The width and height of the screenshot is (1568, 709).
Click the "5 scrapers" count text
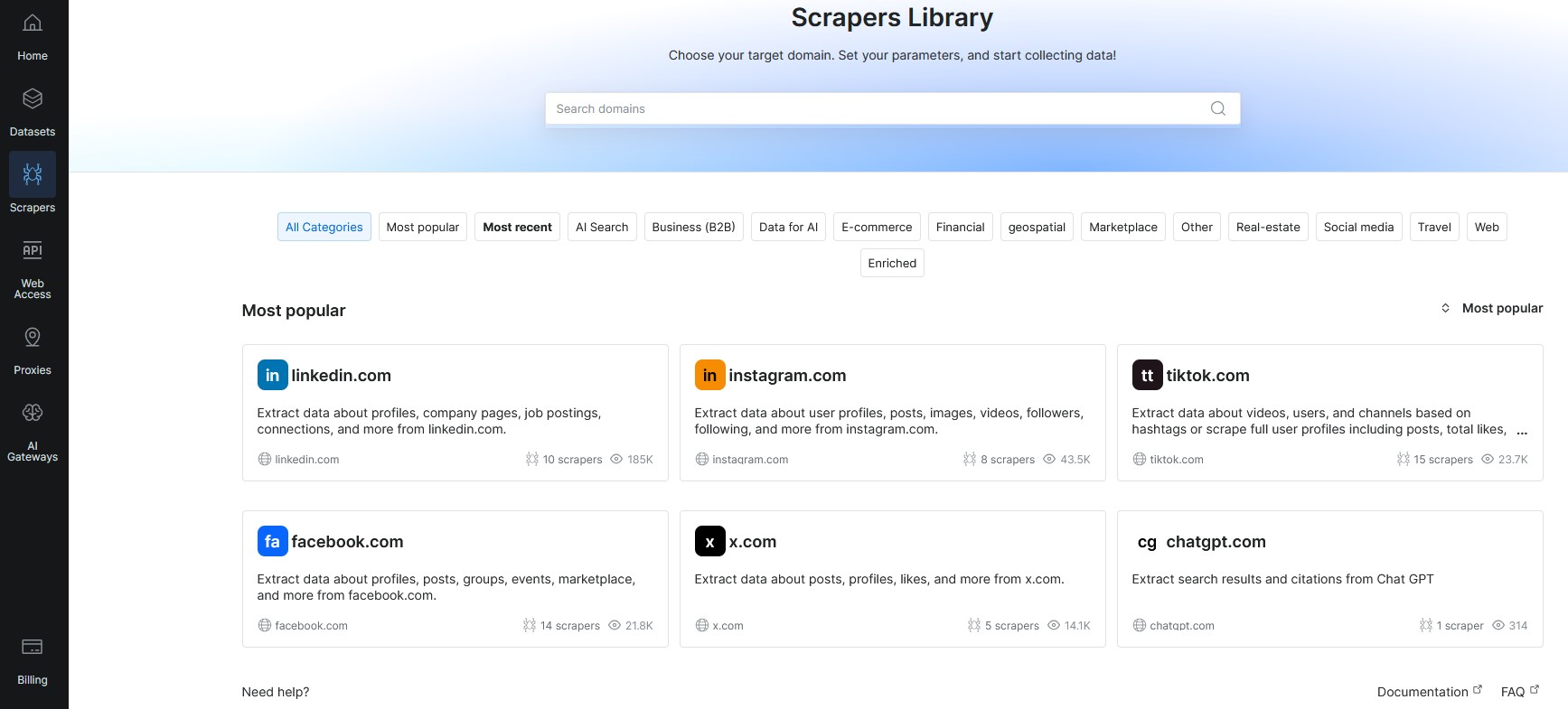click(x=1012, y=625)
